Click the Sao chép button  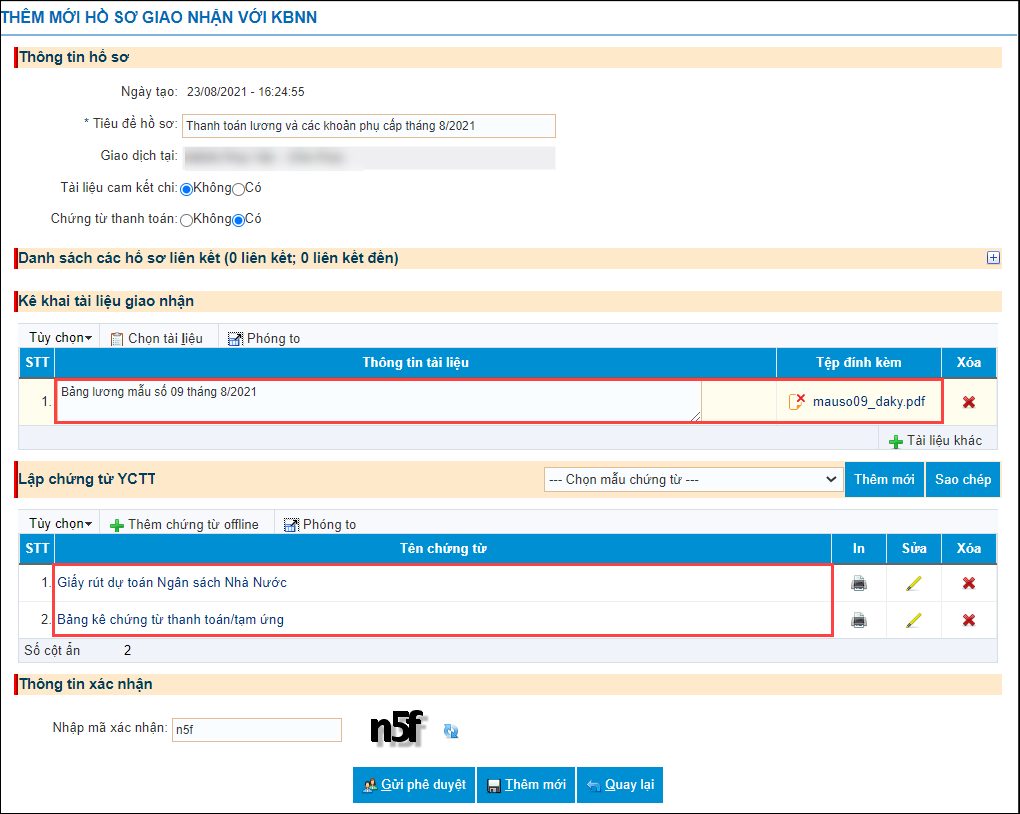[x=963, y=480]
